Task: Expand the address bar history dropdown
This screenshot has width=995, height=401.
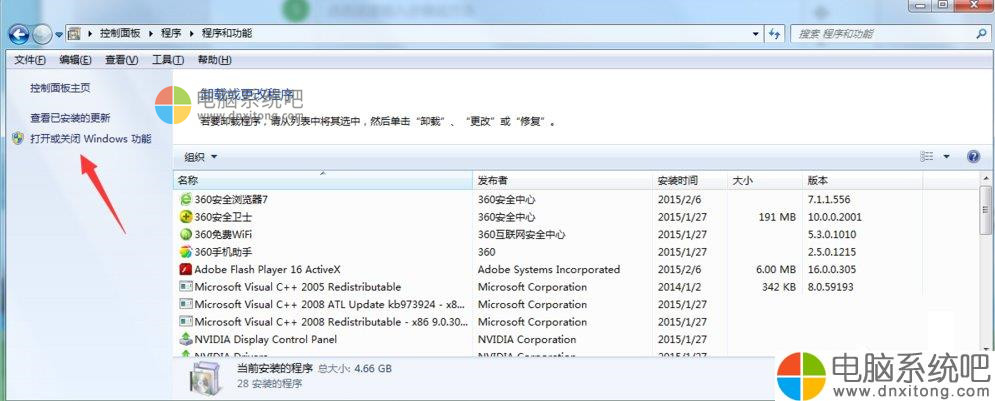Action: tap(755, 34)
